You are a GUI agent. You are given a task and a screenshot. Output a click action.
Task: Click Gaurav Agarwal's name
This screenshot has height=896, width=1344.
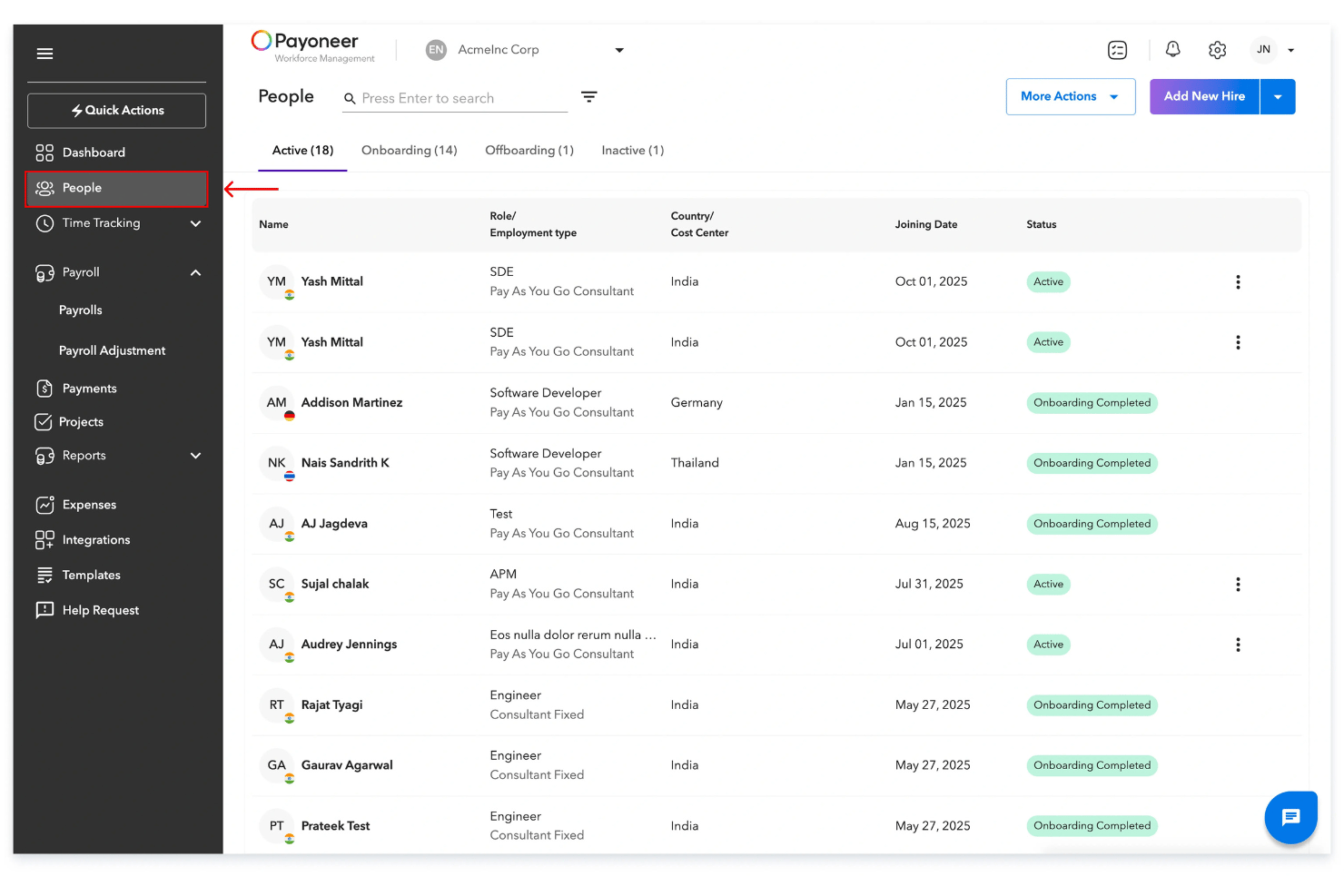(x=347, y=765)
